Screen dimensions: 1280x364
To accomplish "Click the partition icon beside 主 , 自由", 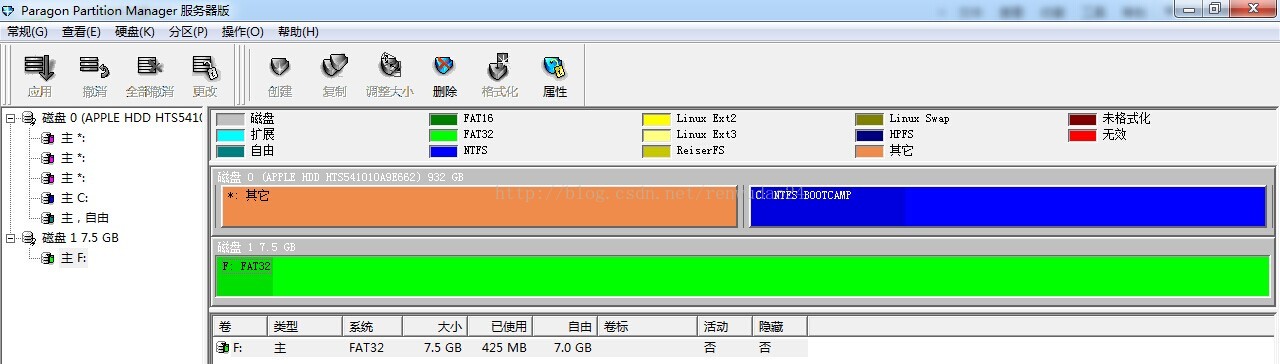I will coord(49,218).
